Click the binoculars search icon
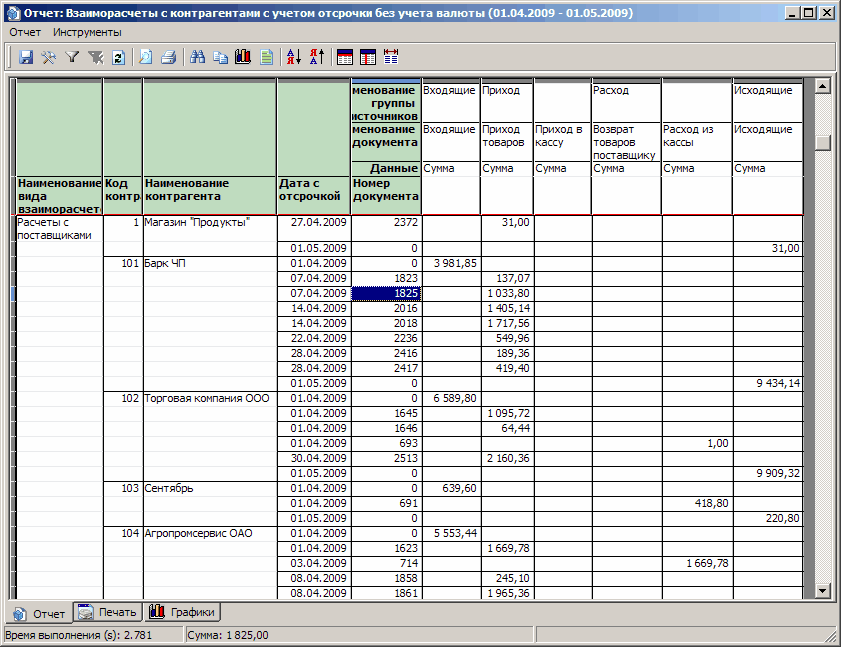The image size is (841, 647). pyautogui.click(x=197, y=57)
